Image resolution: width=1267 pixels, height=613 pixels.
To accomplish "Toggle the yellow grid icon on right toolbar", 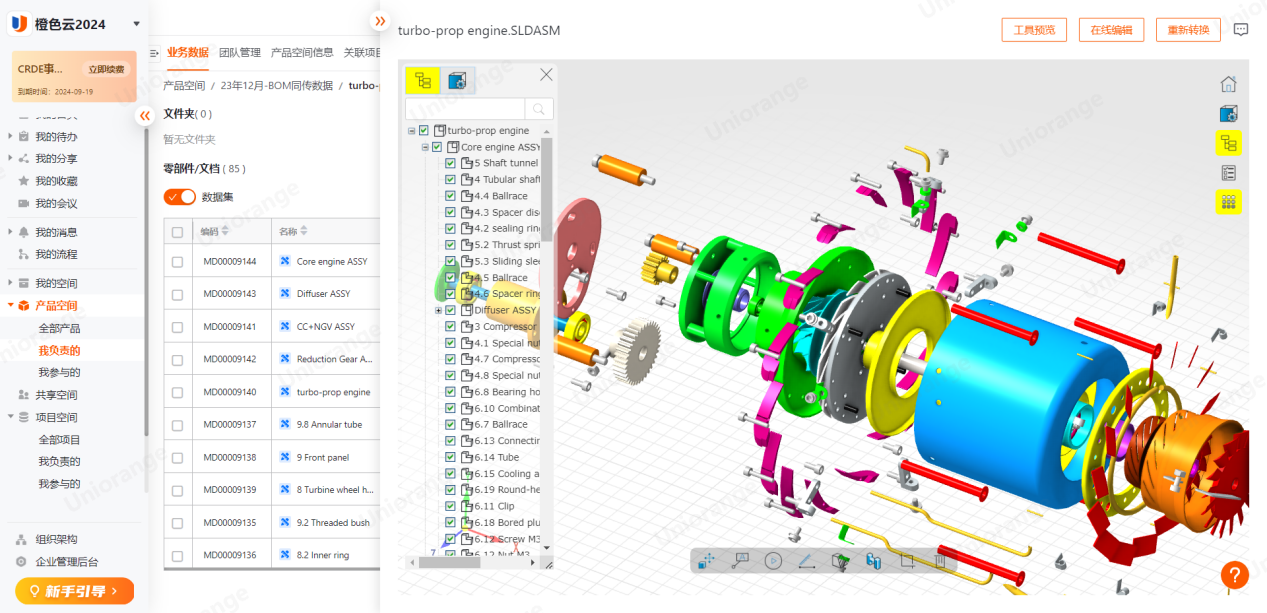I will tap(1229, 202).
